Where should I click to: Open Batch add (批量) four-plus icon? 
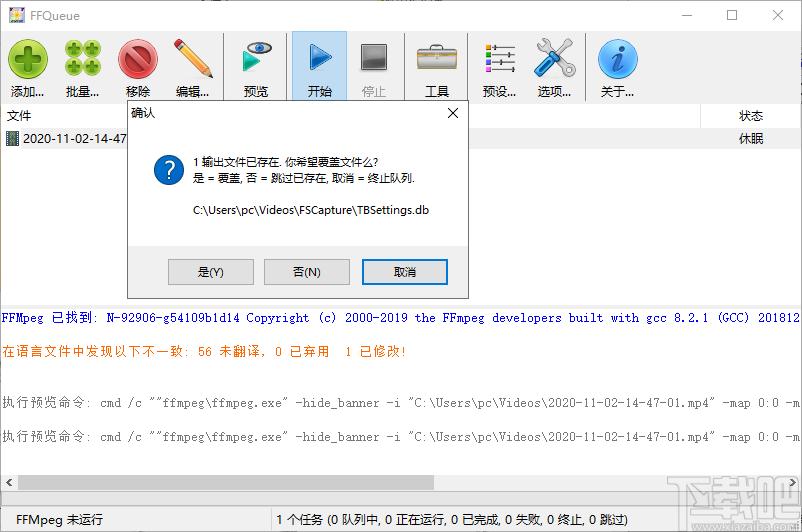pyautogui.click(x=82, y=59)
